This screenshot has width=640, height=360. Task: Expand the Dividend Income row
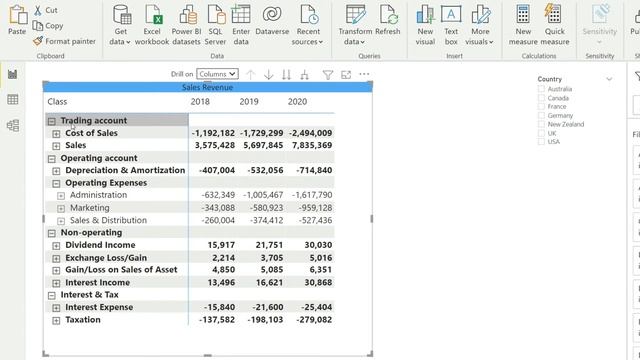[x=56, y=246]
